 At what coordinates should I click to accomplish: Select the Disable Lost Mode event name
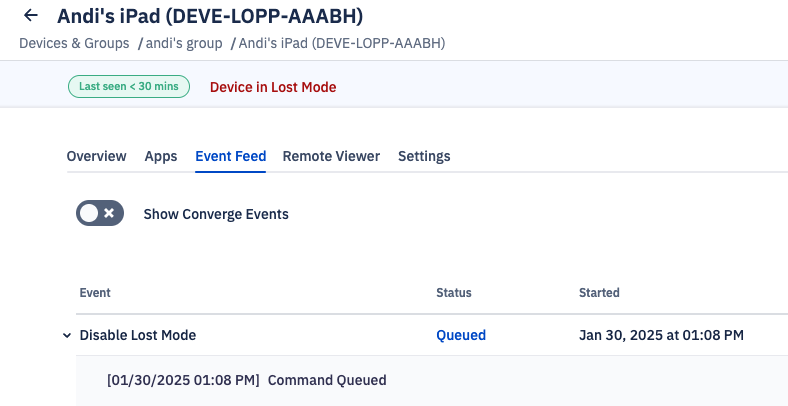coord(138,336)
